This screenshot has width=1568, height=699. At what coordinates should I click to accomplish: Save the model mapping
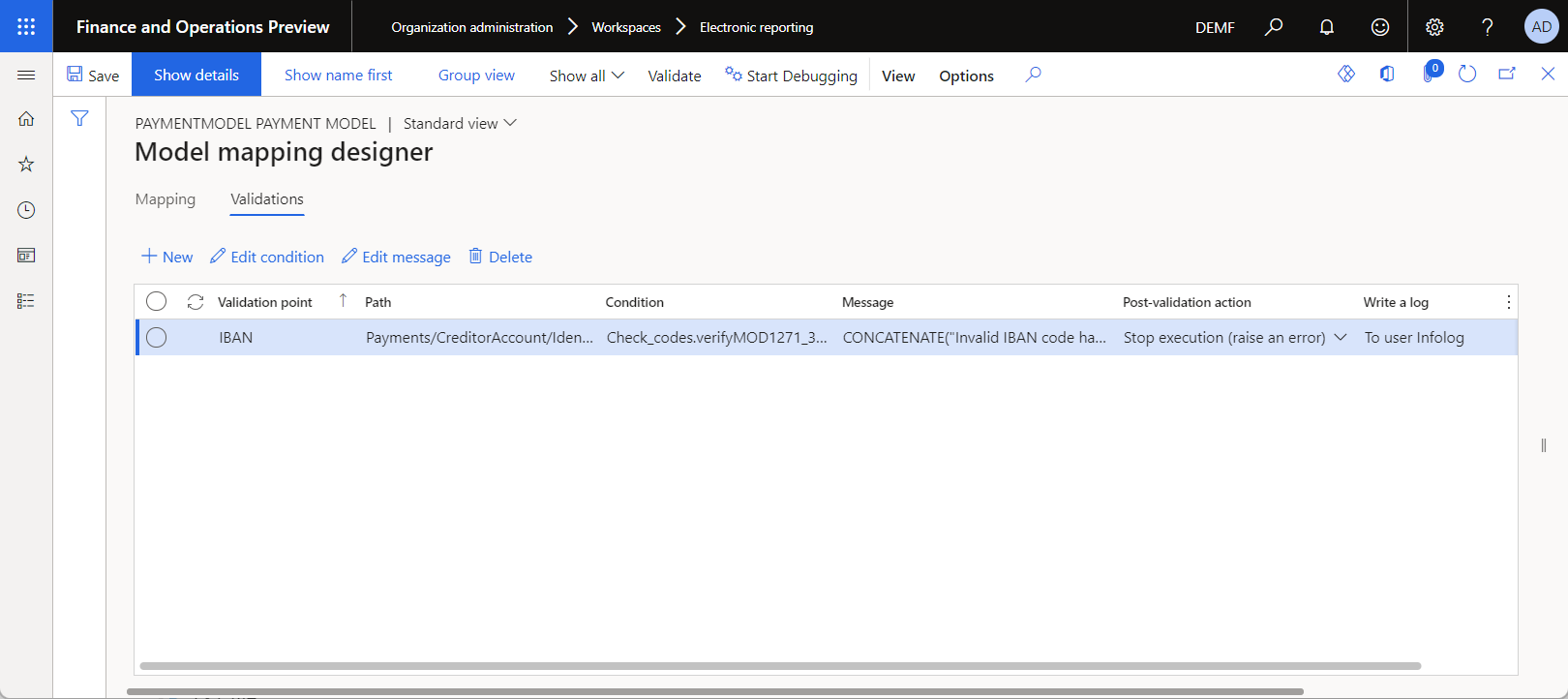(x=93, y=75)
